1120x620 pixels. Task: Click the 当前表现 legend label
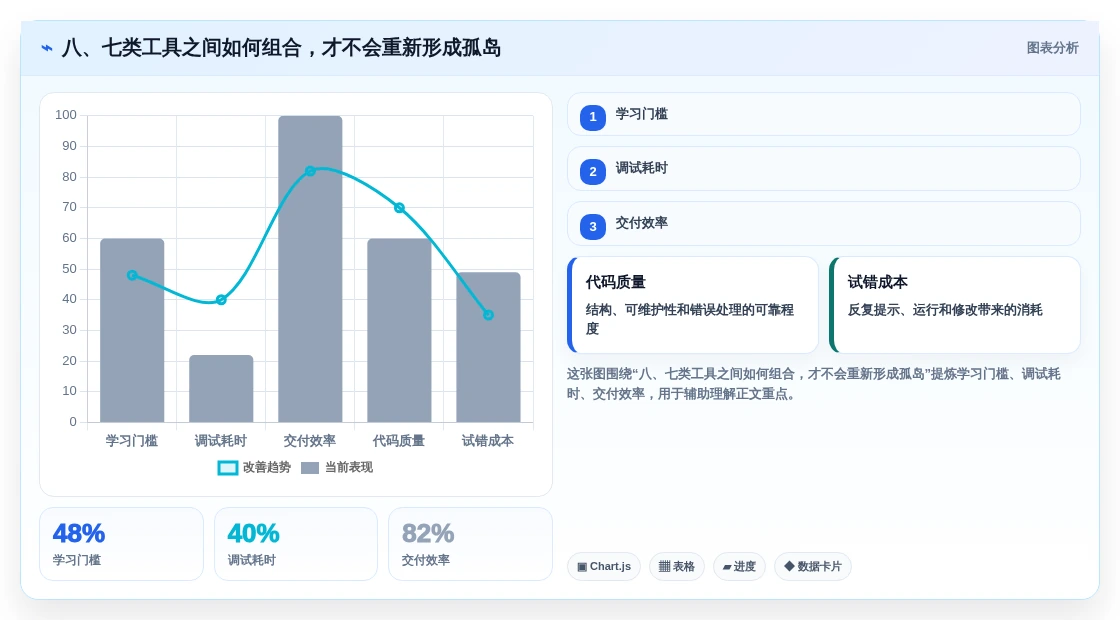click(349, 467)
